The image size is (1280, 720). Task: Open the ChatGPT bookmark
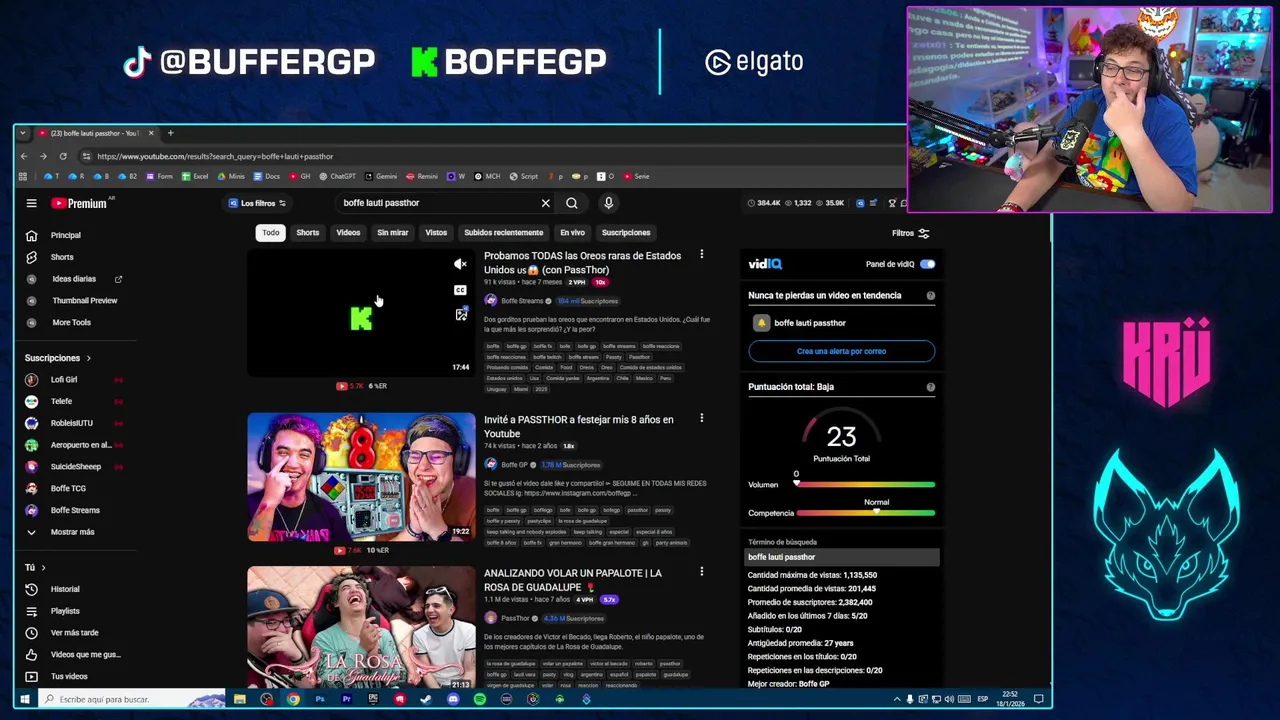click(337, 176)
